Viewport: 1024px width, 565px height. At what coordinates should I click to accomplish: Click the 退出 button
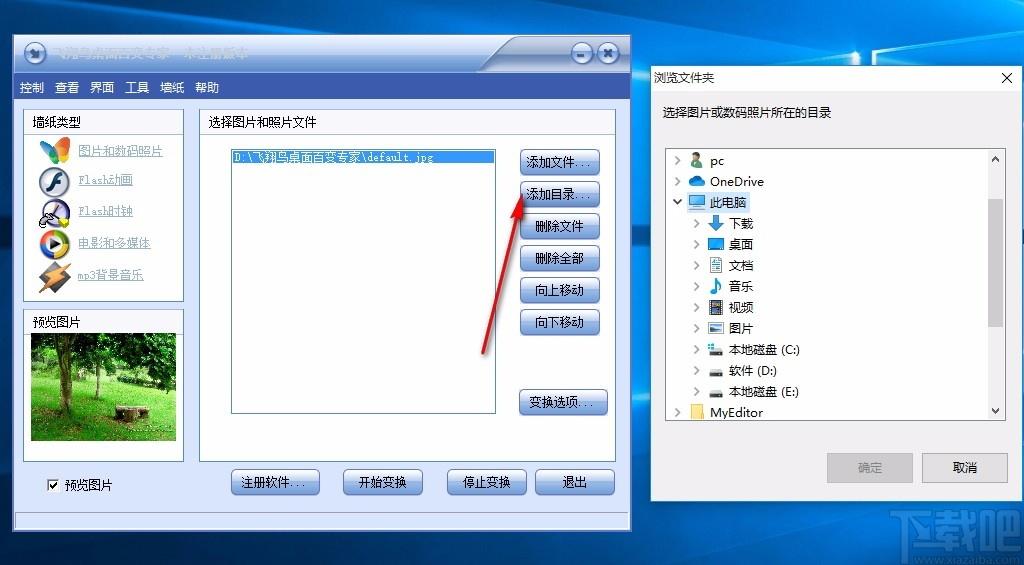[x=575, y=483]
